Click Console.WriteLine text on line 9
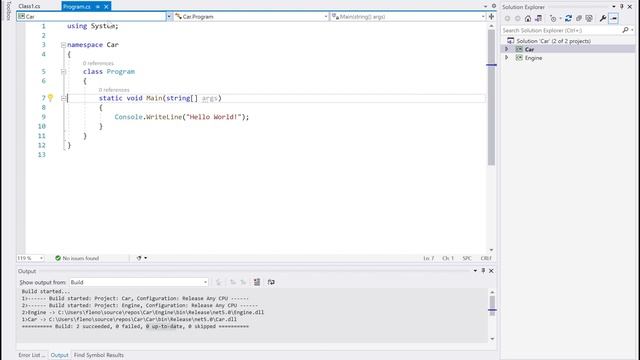Screen dimensions: 640x360 [148, 117]
